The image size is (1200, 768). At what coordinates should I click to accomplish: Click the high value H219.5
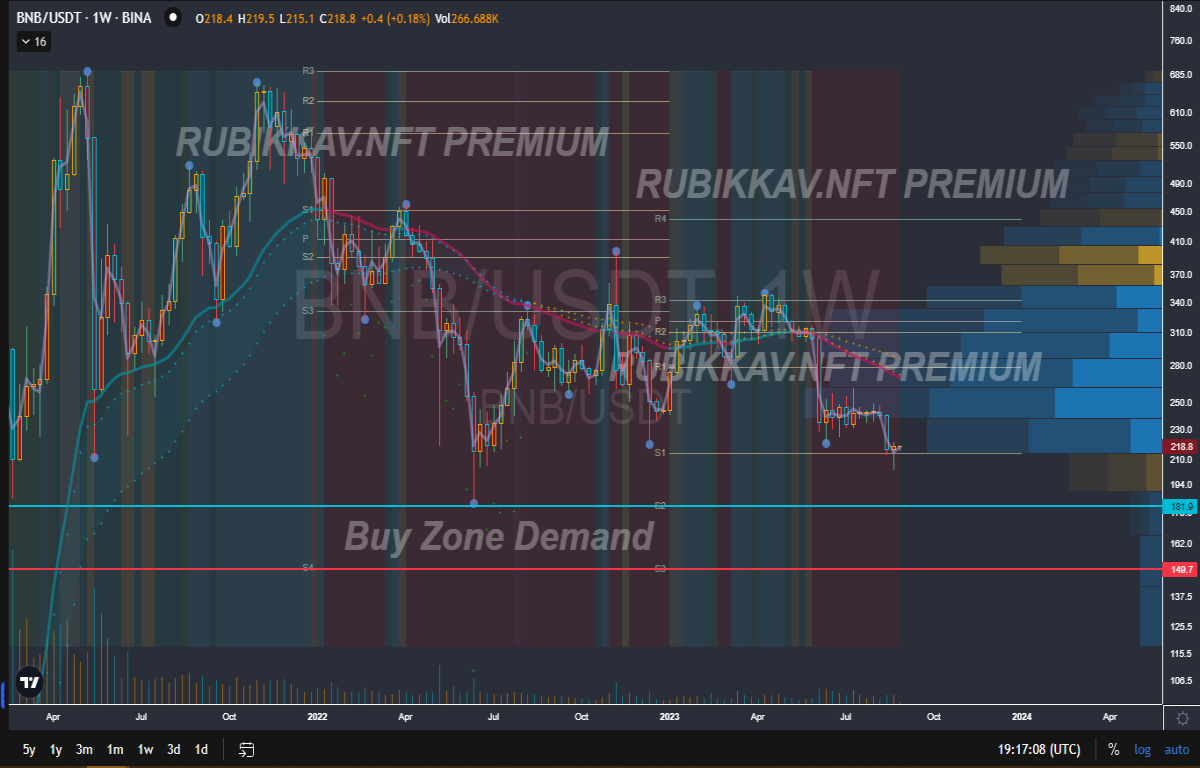click(x=258, y=18)
